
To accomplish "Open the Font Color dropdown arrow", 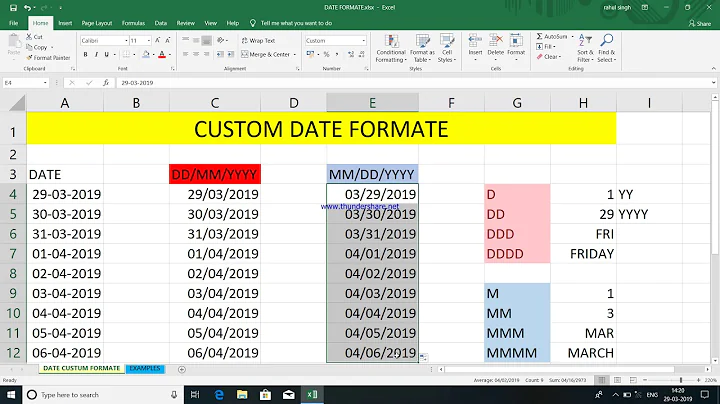I will pyautogui.click(x=169, y=55).
